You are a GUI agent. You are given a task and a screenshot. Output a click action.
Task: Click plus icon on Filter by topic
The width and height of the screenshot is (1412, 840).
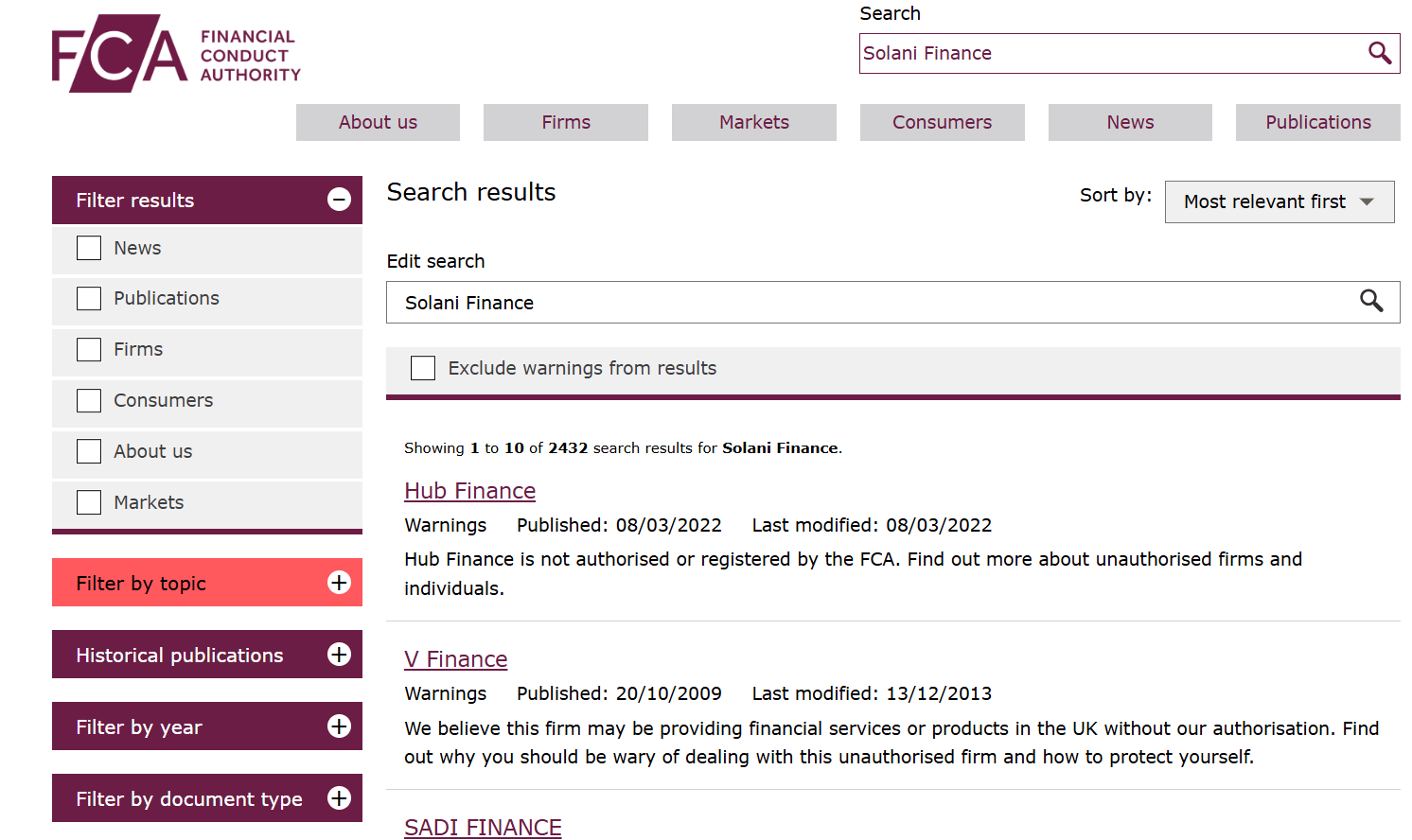(339, 583)
